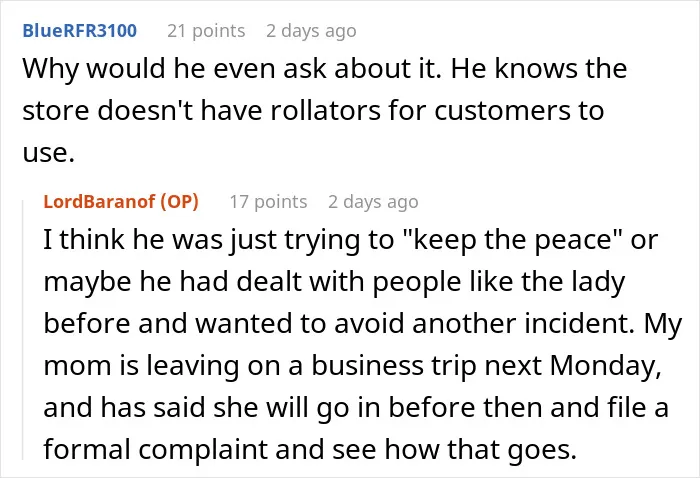700x478 pixels.
Task: Click the quoted phrase "keep the peace"
Action: pos(512,240)
